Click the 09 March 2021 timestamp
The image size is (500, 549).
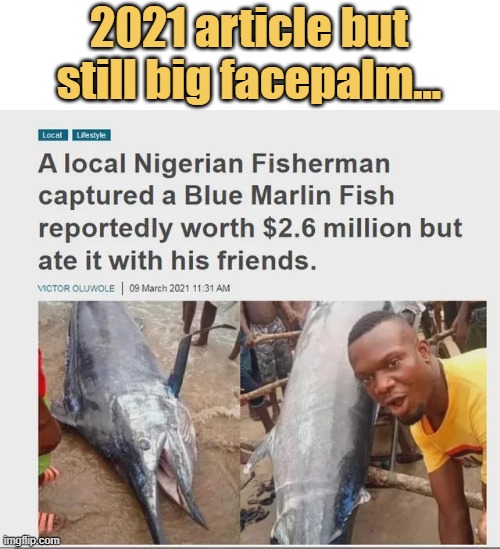pyautogui.click(x=180, y=288)
